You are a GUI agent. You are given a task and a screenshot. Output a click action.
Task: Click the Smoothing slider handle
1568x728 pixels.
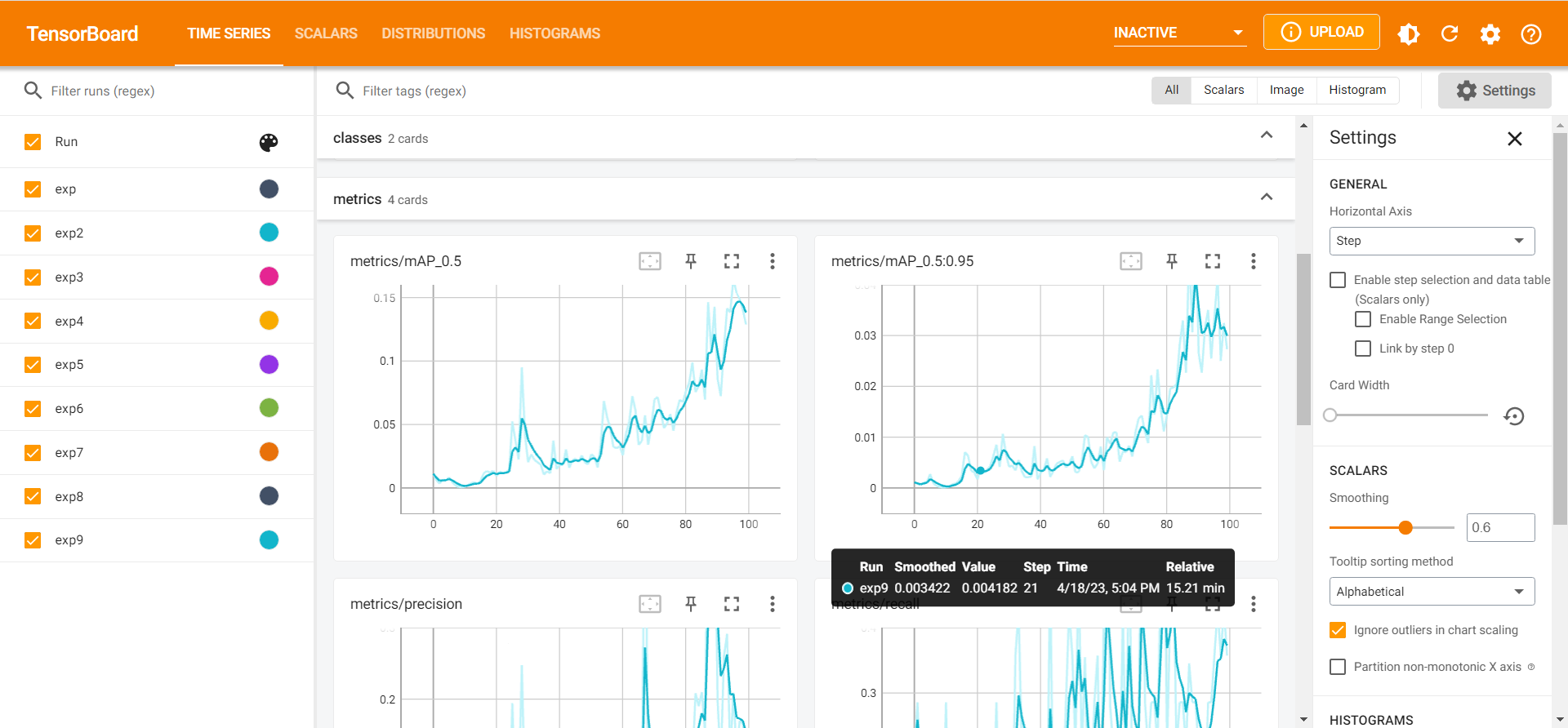1405,528
